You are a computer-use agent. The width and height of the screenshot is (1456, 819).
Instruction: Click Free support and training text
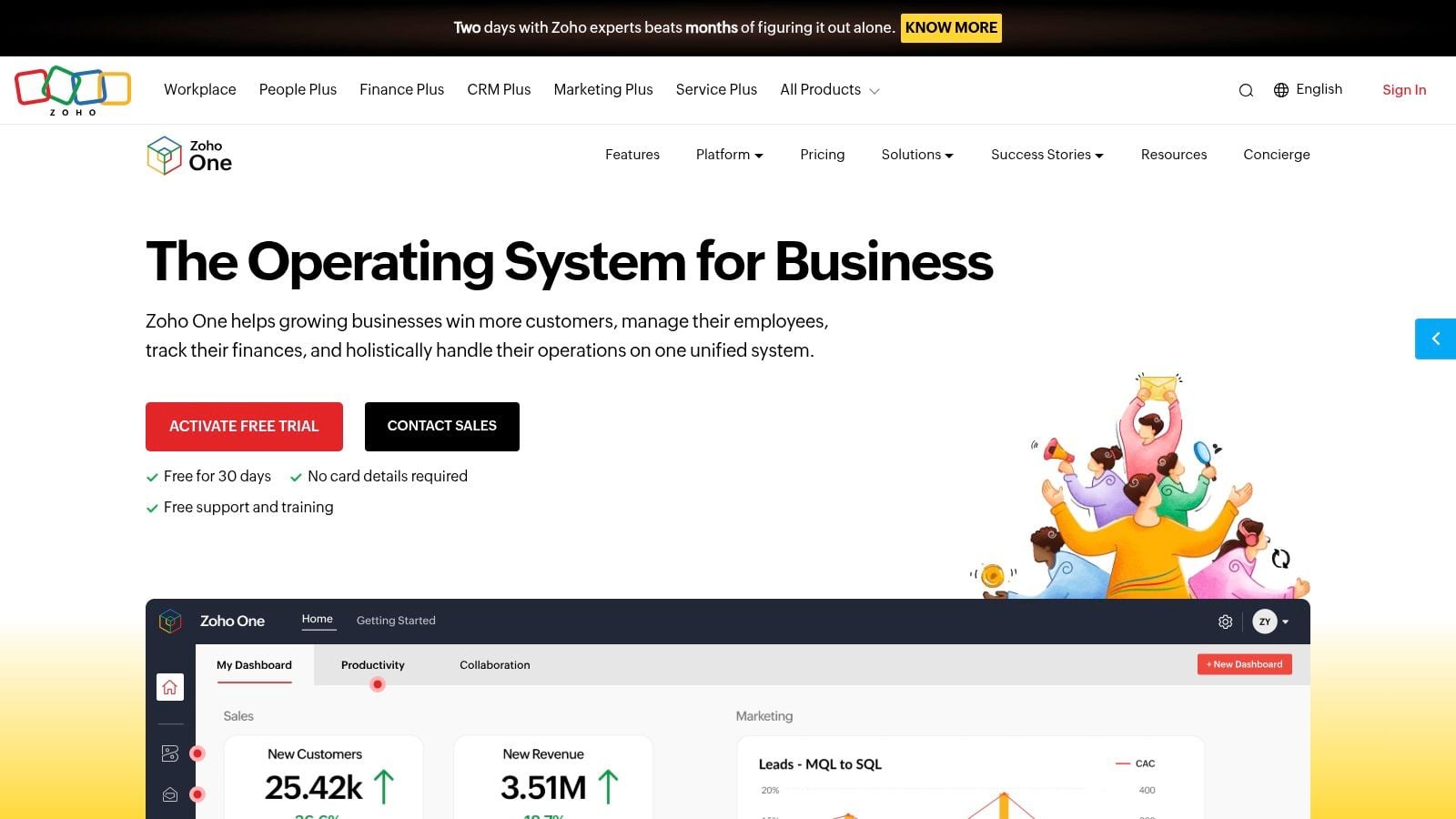pos(248,507)
